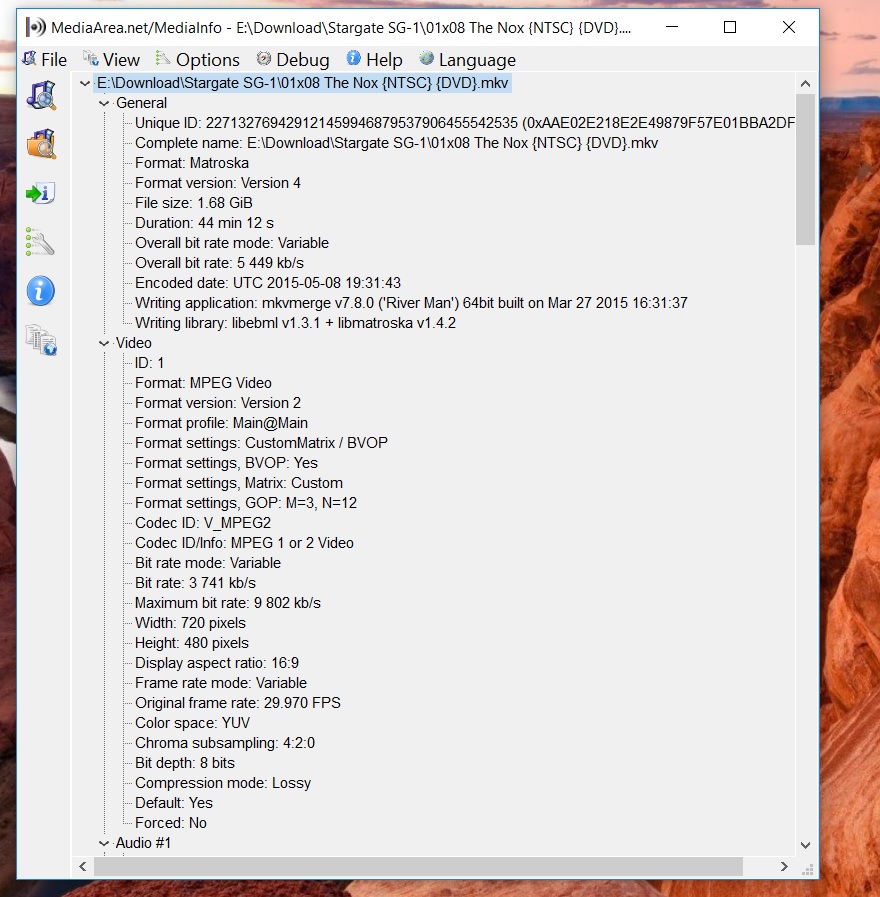Select the 'Format: MPEG Video' row
Screen dimensions: 880x897
pyautogui.click(x=203, y=383)
